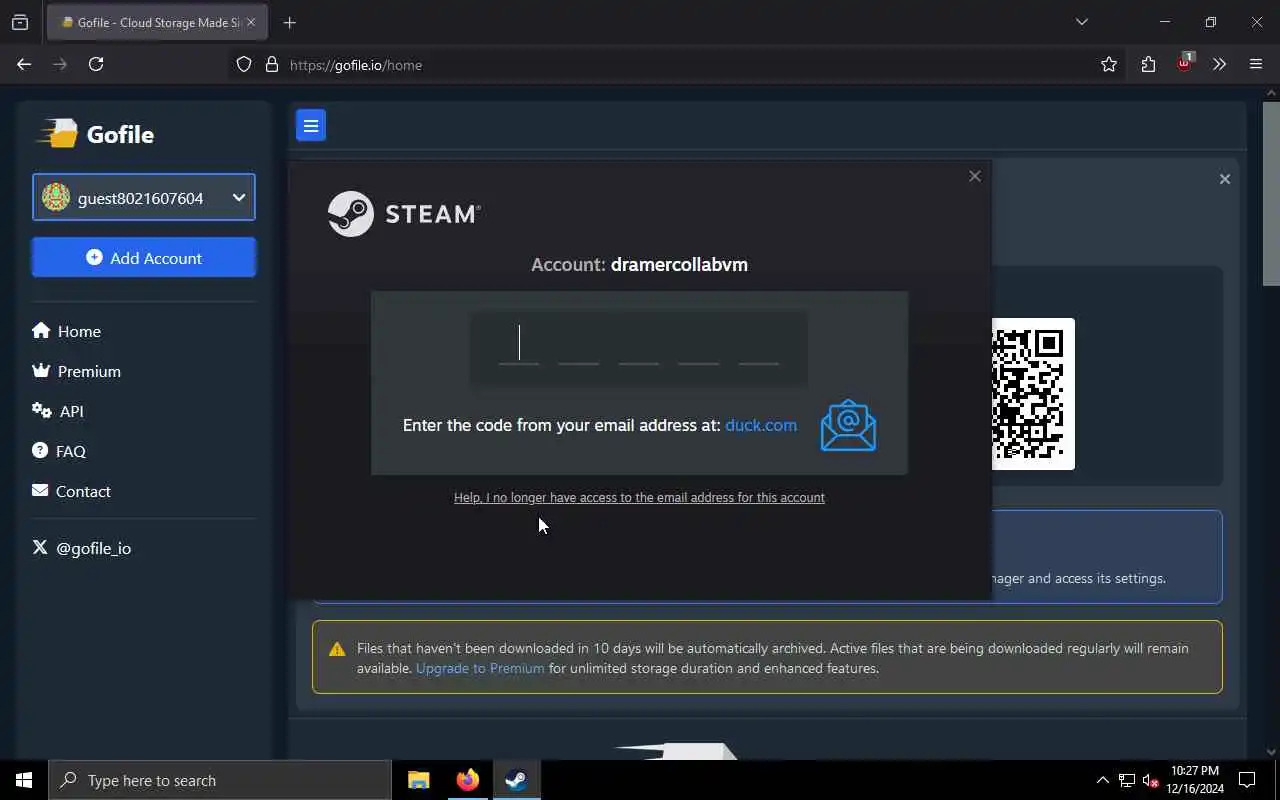
Task: Close the Steam sign-in dialog
Action: coord(975,176)
